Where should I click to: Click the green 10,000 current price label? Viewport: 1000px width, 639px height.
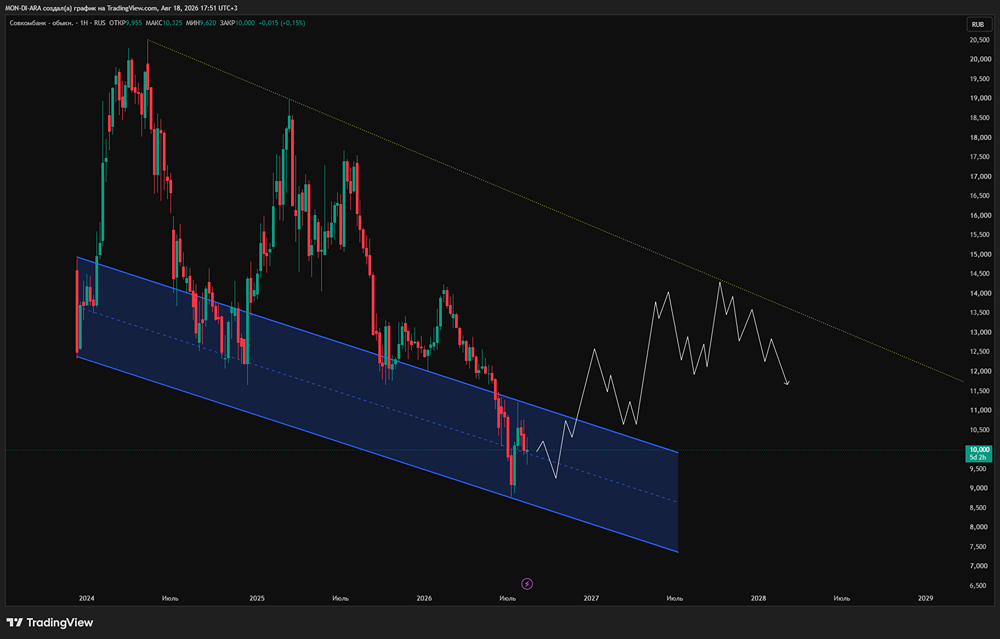pos(979,450)
